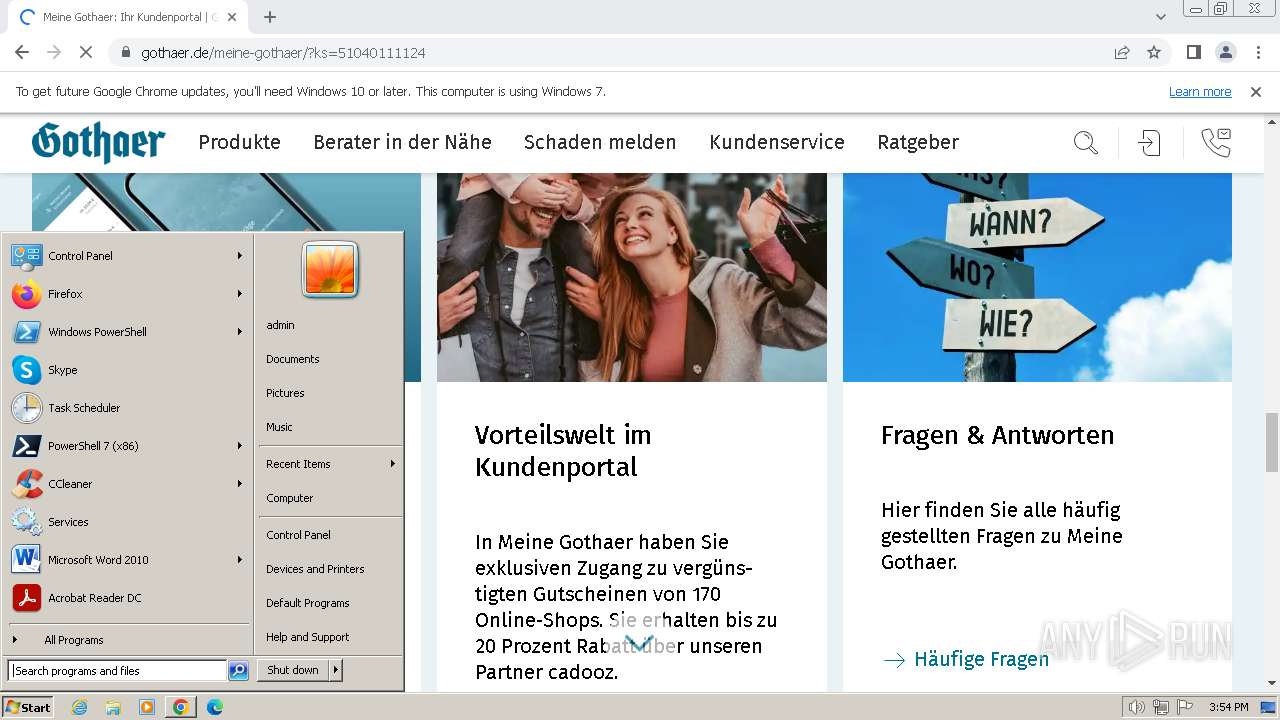Click the Gothaer phone contact icon
The image size is (1280, 720).
(x=1216, y=143)
